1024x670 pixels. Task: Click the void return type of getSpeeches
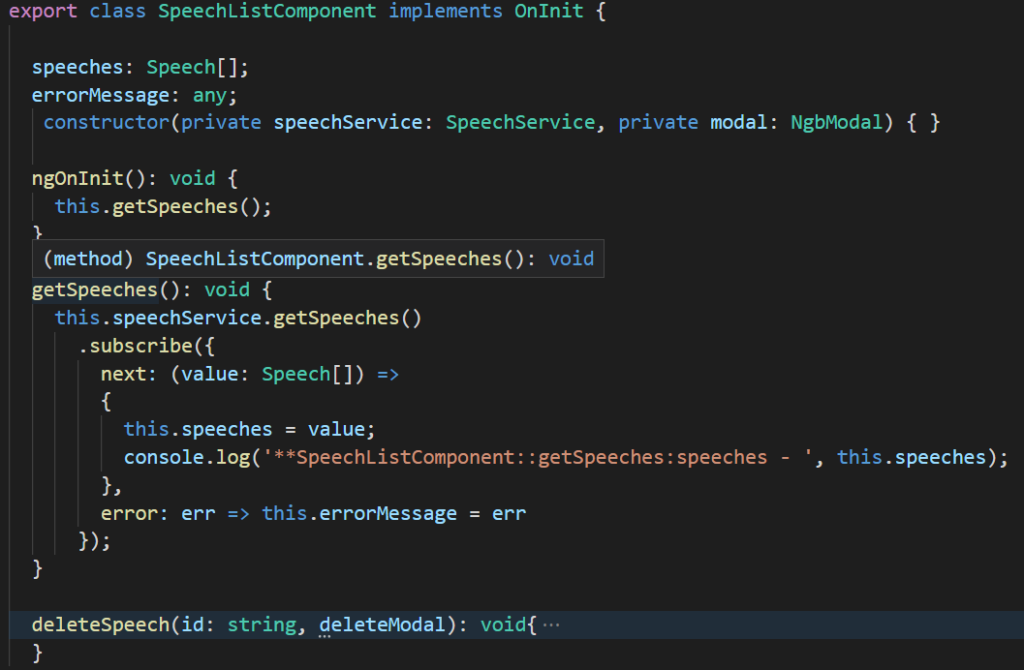tap(227, 289)
